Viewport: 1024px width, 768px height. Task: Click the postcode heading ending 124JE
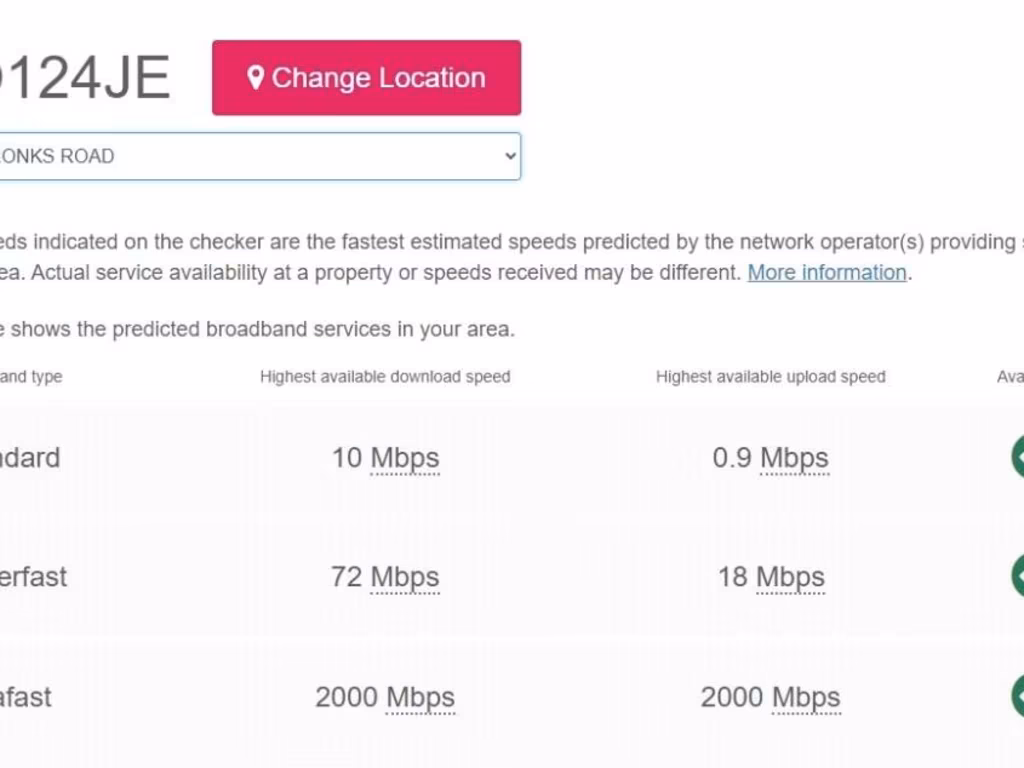[x=85, y=78]
